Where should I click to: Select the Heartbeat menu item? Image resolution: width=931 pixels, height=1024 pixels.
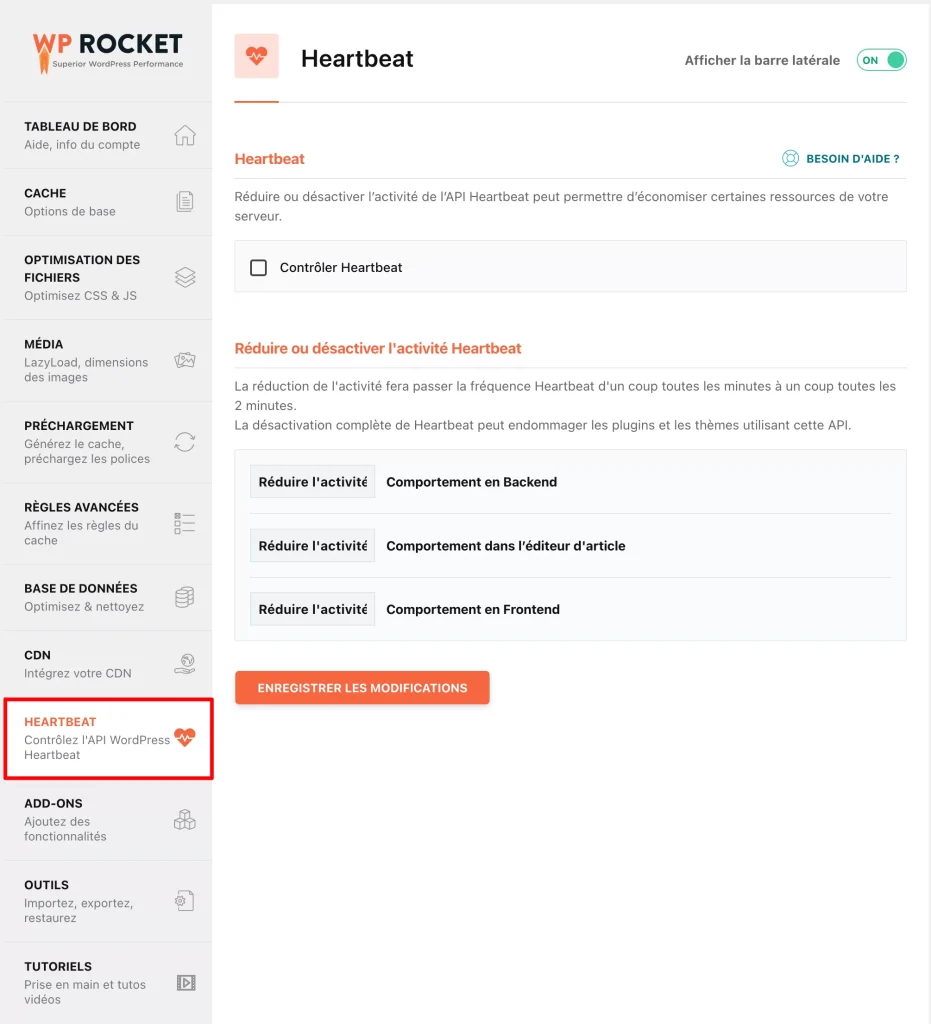click(x=108, y=739)
